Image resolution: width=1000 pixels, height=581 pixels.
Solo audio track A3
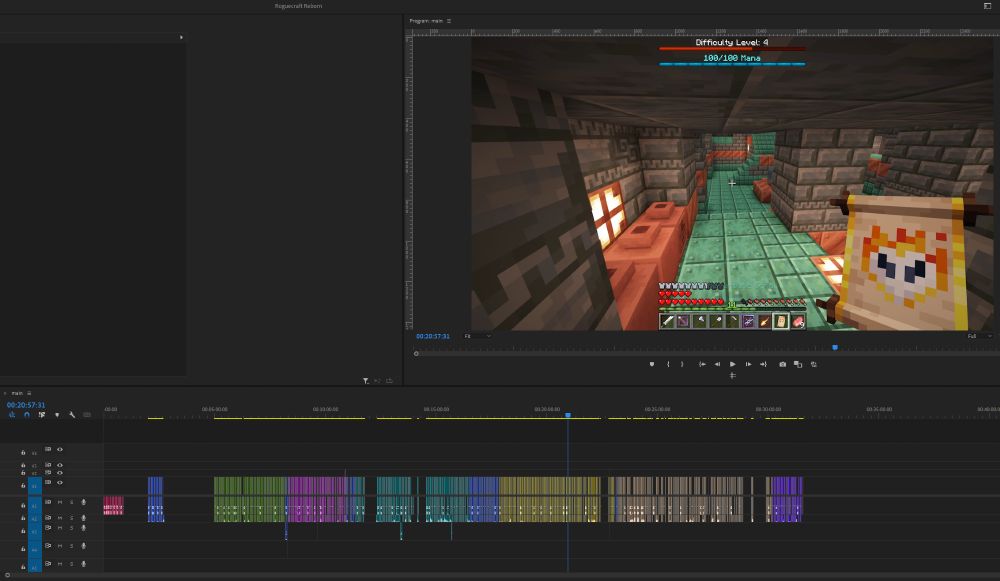pyautogui.click(x=71, y=528)
